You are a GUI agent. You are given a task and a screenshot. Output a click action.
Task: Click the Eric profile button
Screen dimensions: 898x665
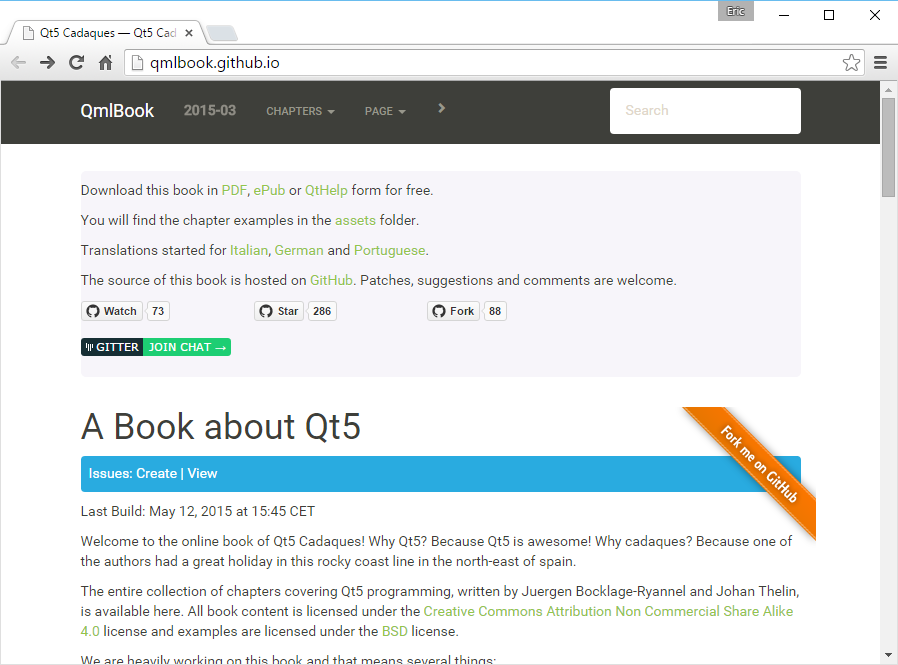pos(735,11)
